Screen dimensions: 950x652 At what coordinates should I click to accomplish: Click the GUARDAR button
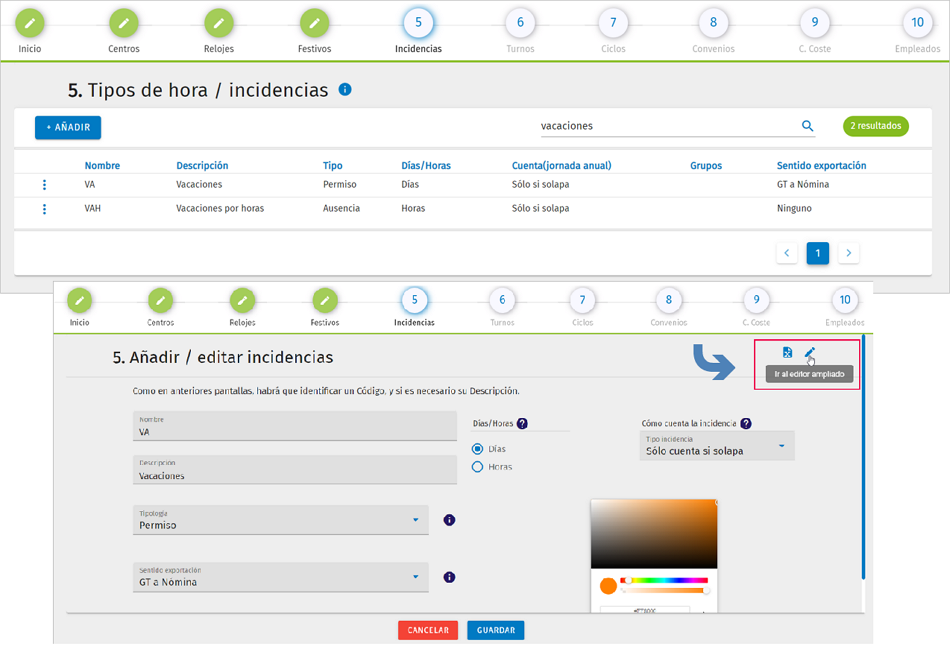click(496, 630)
